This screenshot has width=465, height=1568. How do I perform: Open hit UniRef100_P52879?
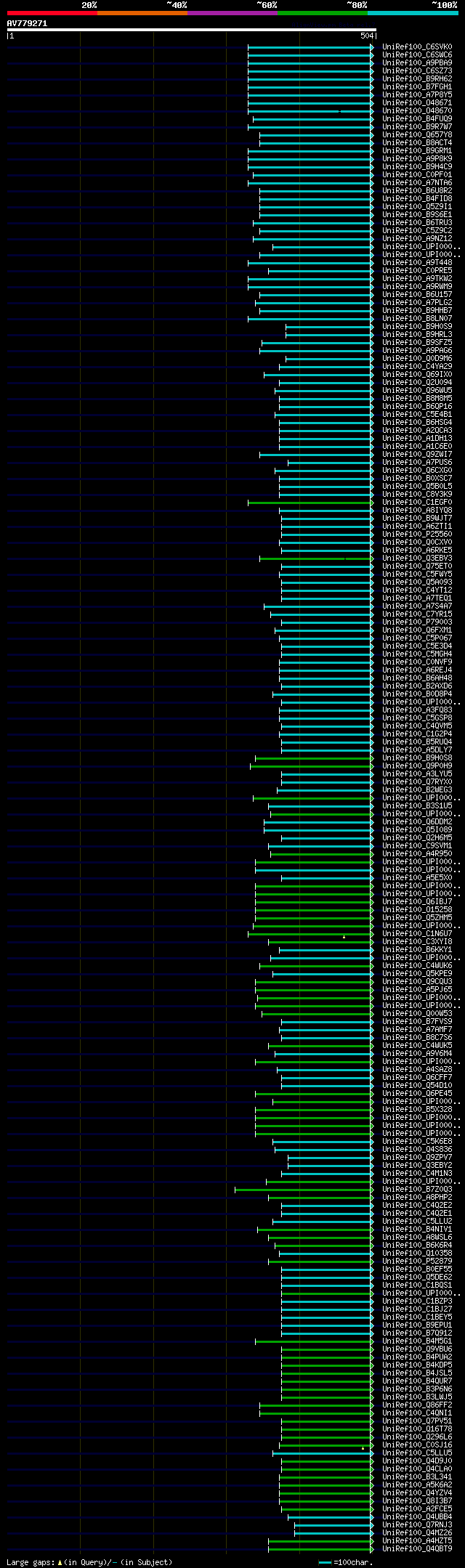(417, 1261)
